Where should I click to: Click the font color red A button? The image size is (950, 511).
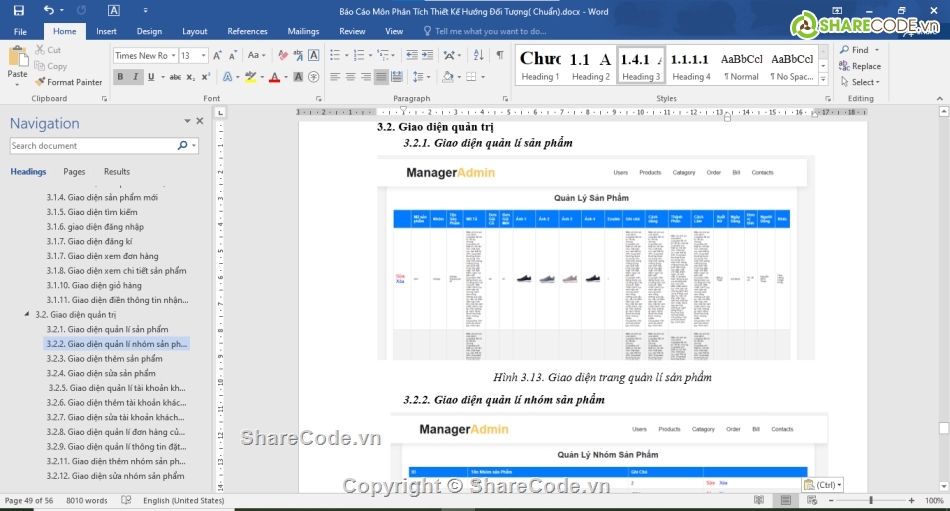tap(274, 77)
